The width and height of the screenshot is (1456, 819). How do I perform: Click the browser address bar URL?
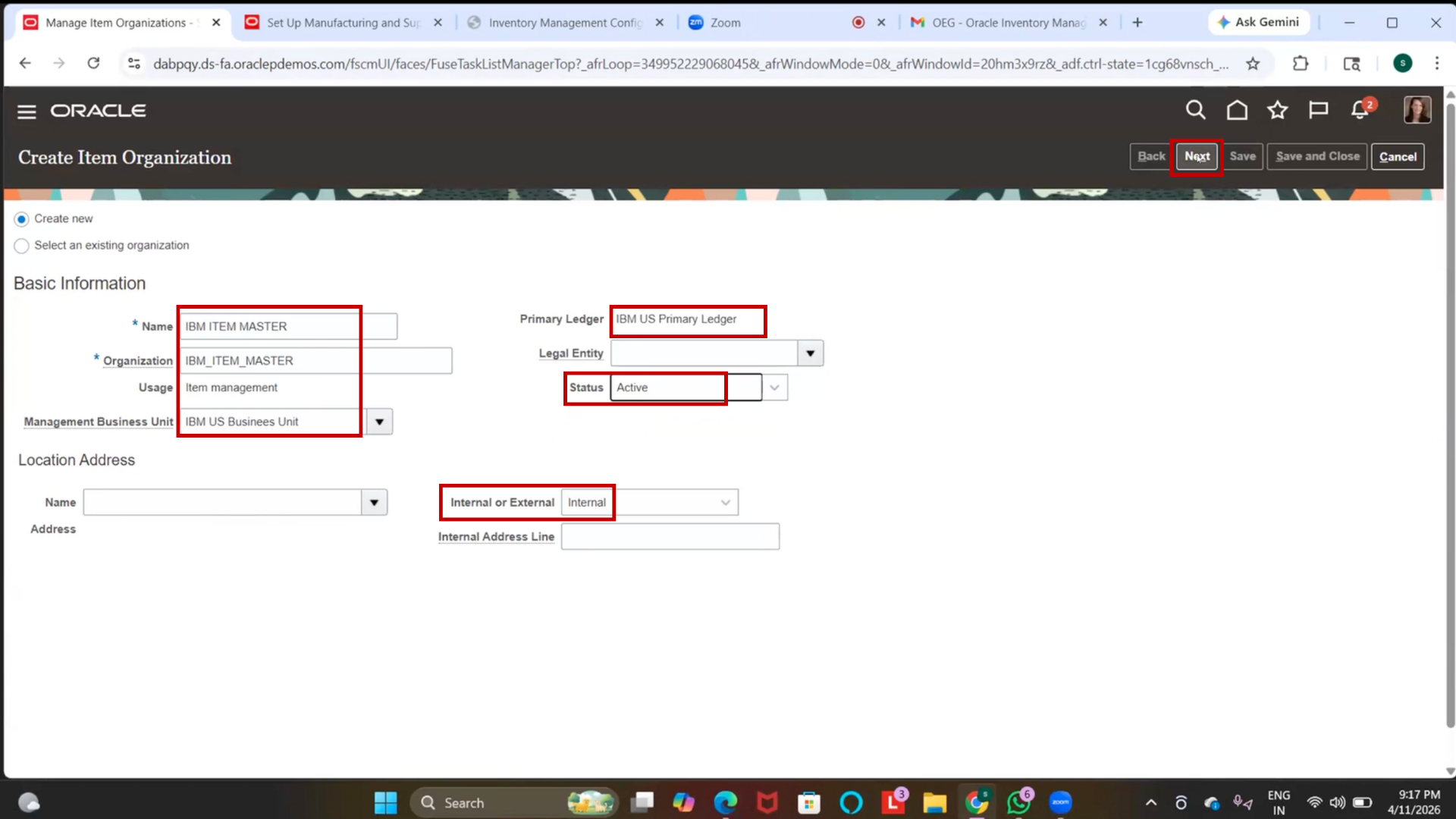[690, 64]
